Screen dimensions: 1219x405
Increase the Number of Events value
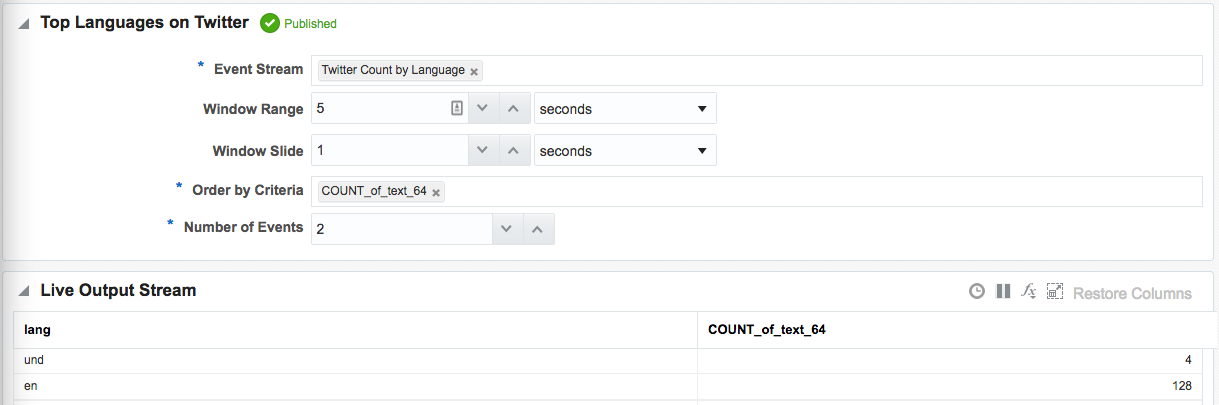pos(537,229)
